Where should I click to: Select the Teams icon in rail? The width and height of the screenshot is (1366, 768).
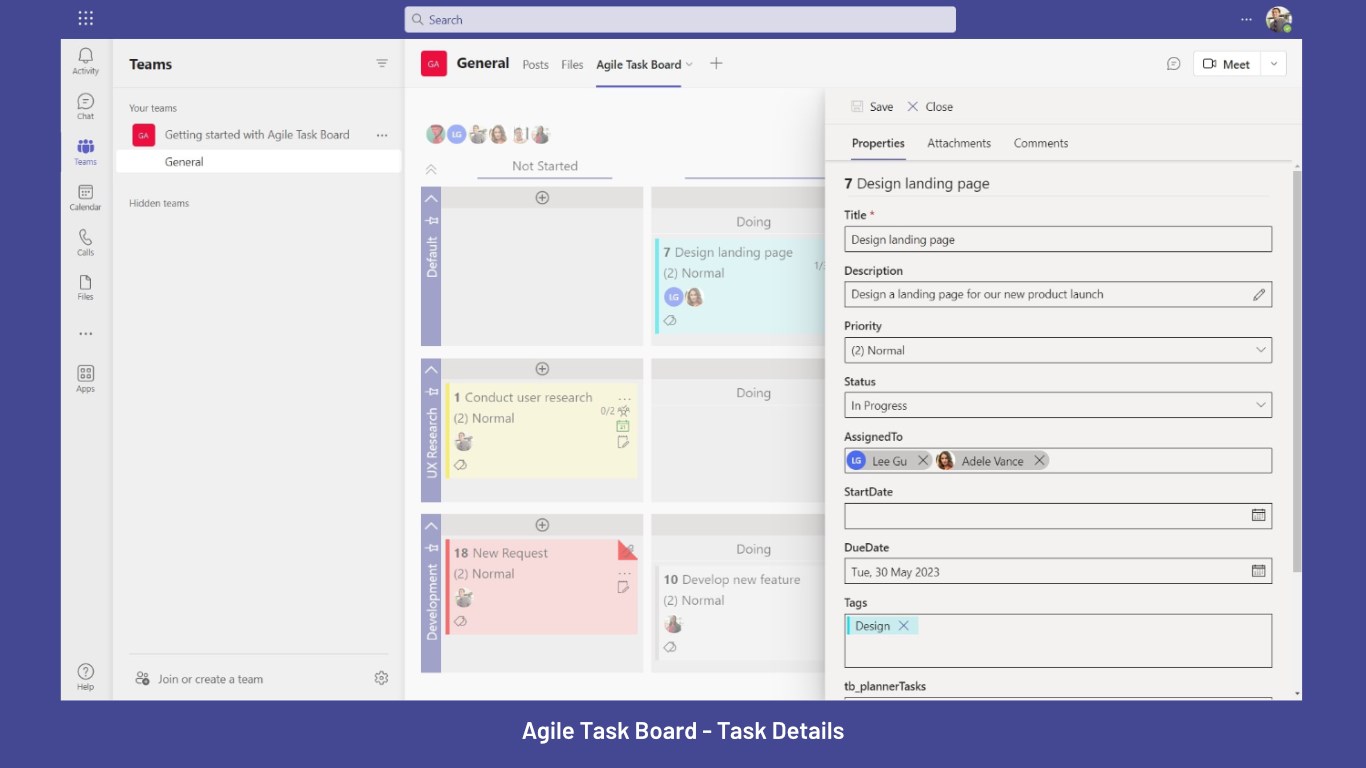[x=85, y=152]
